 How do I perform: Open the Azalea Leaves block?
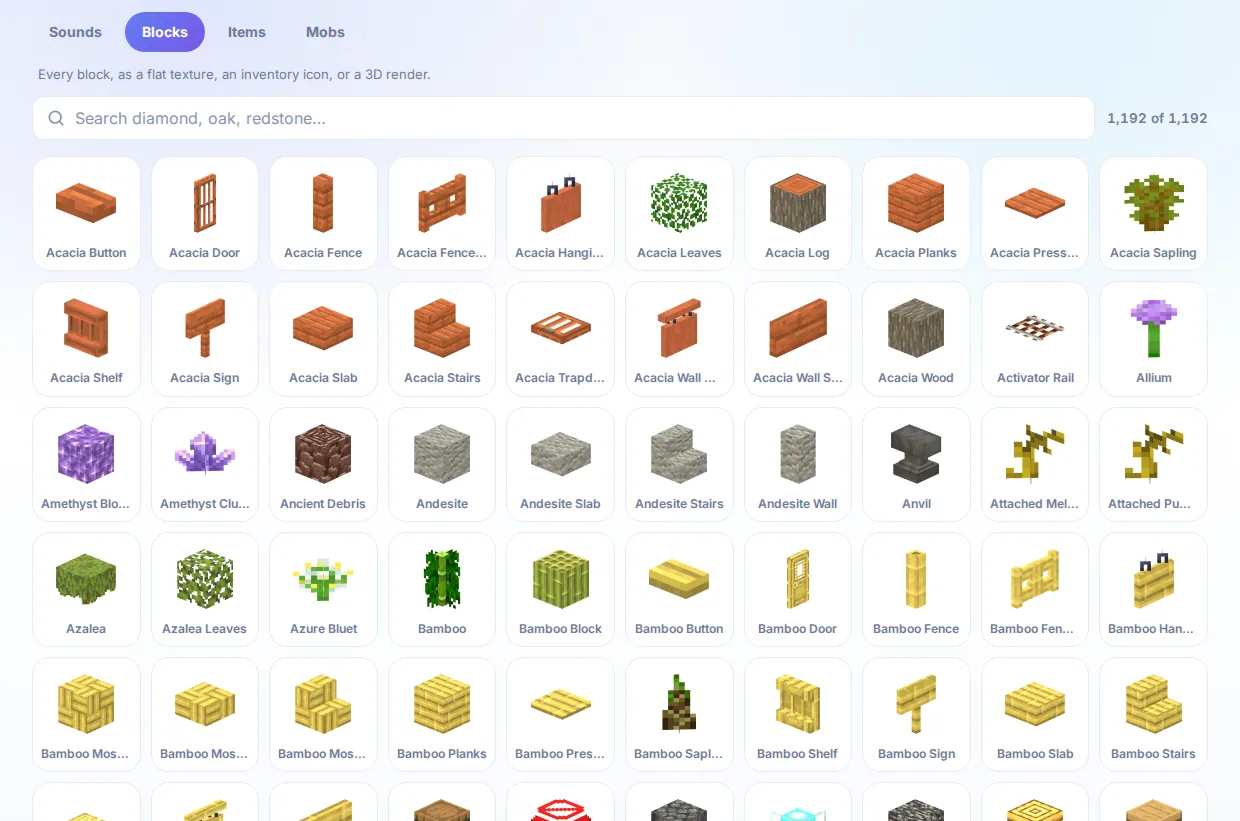(205, 589)
